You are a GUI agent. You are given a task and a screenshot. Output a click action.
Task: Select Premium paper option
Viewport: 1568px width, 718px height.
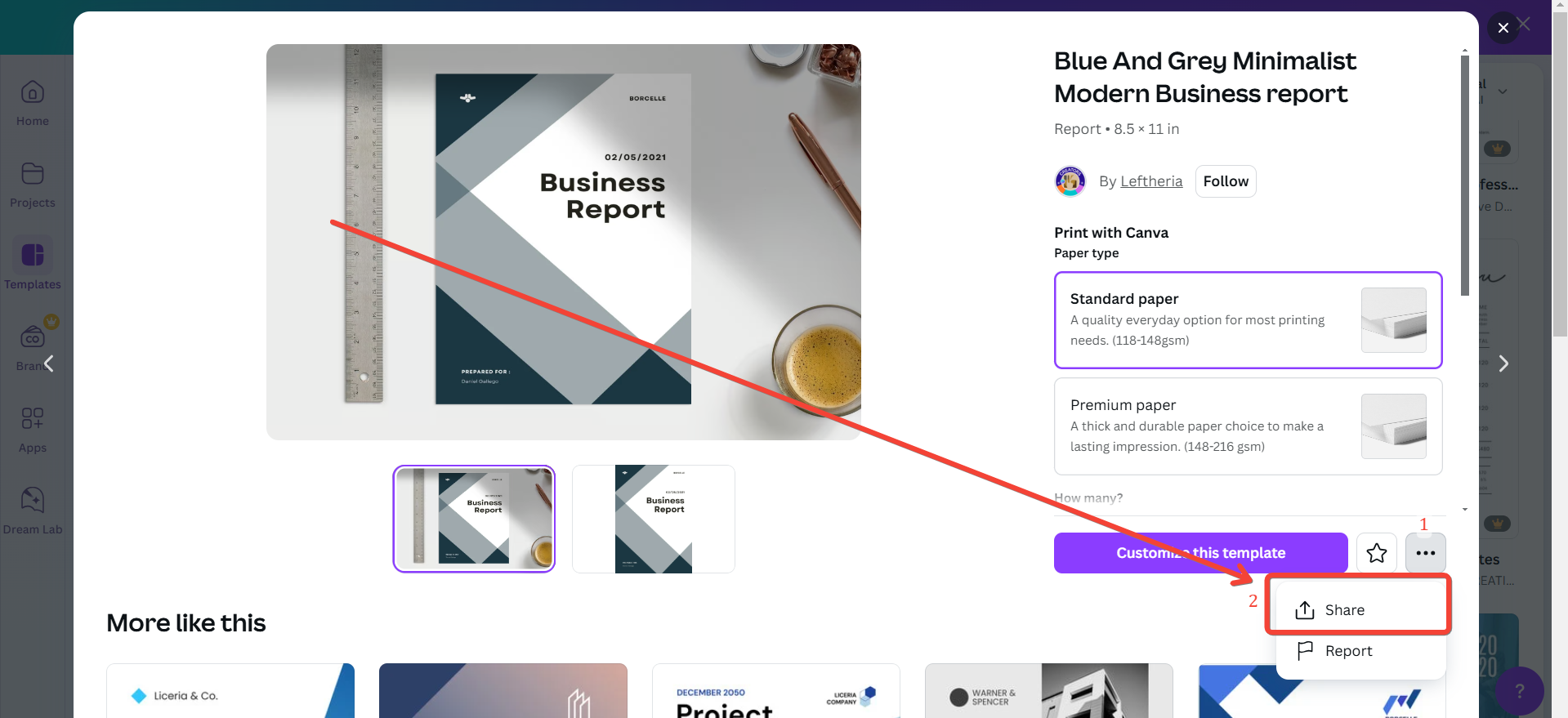1249,426
